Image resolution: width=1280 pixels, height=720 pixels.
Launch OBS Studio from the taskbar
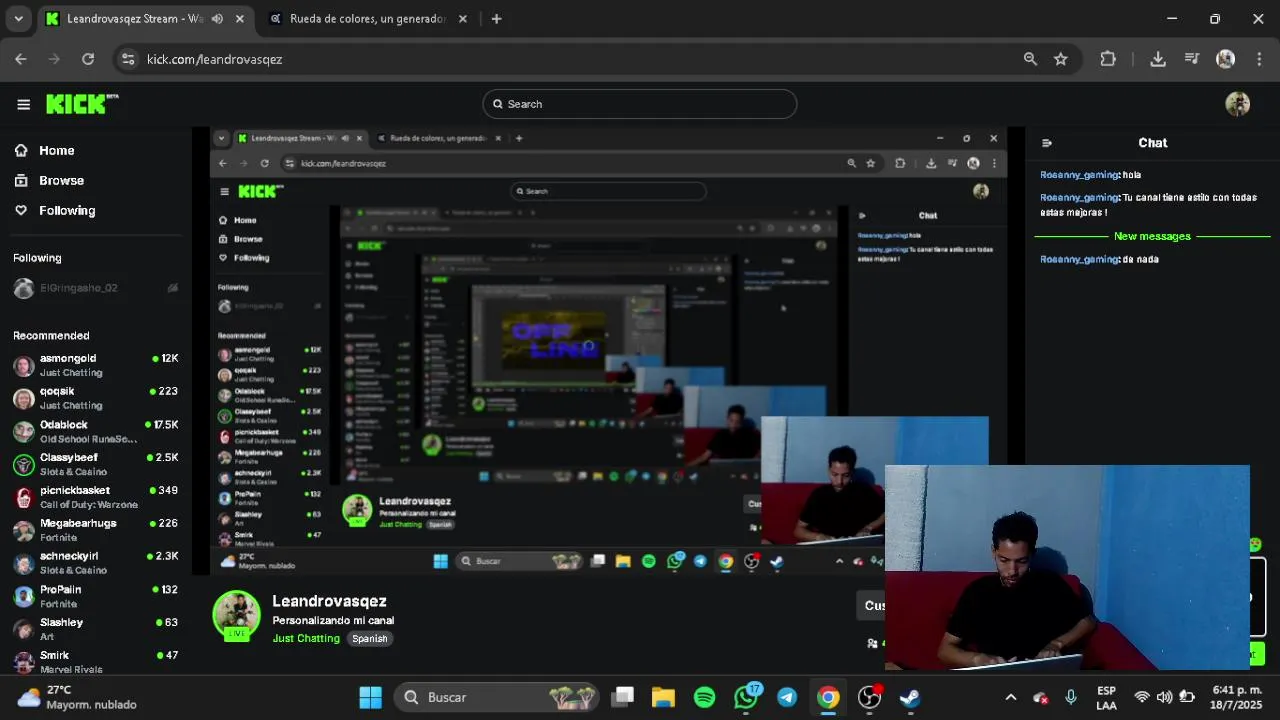tap(870, 697)
